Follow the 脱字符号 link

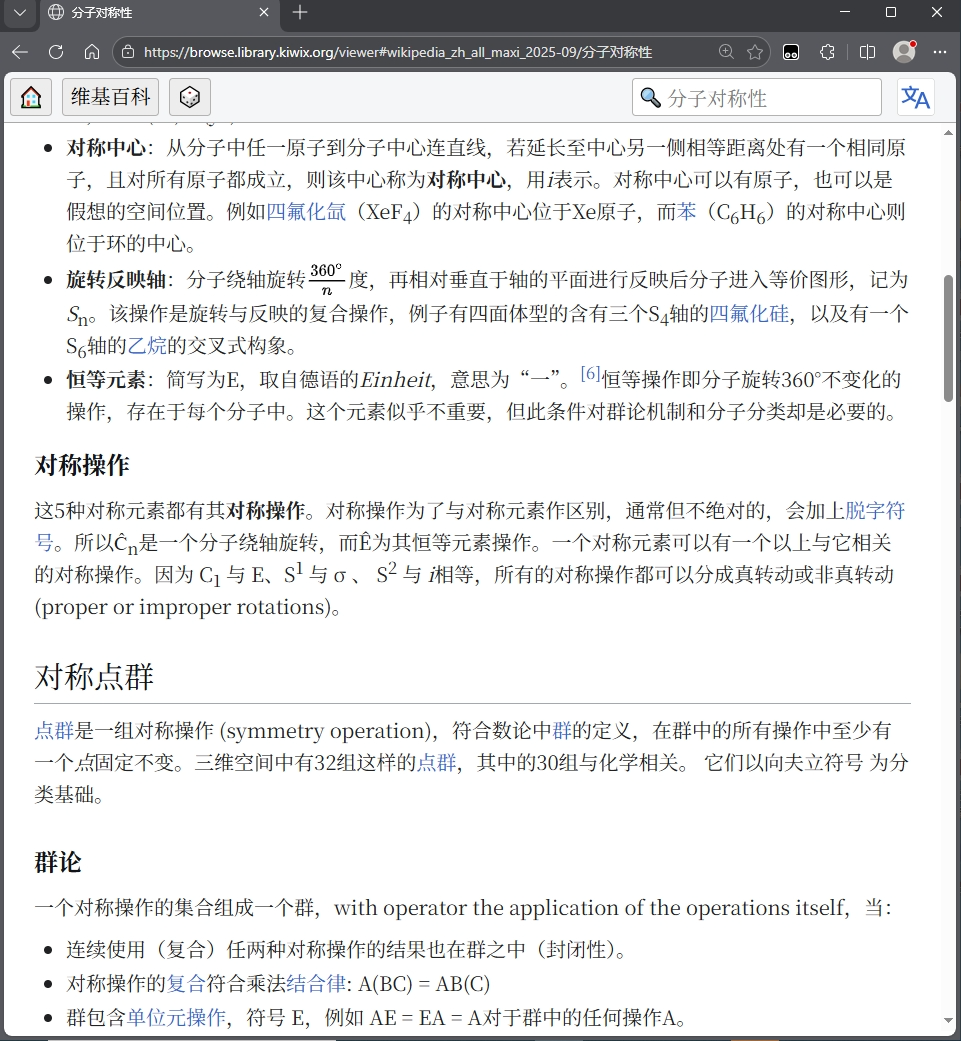875,511
